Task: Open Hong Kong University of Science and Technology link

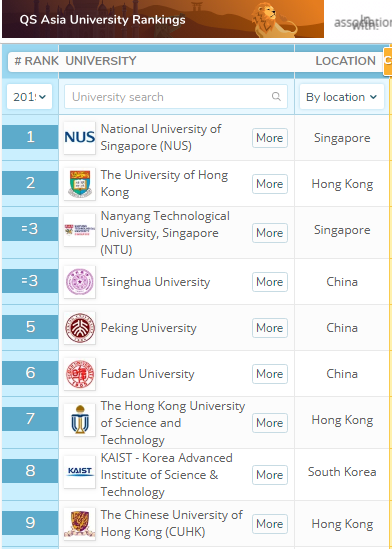Action: [x=173, y=423]
